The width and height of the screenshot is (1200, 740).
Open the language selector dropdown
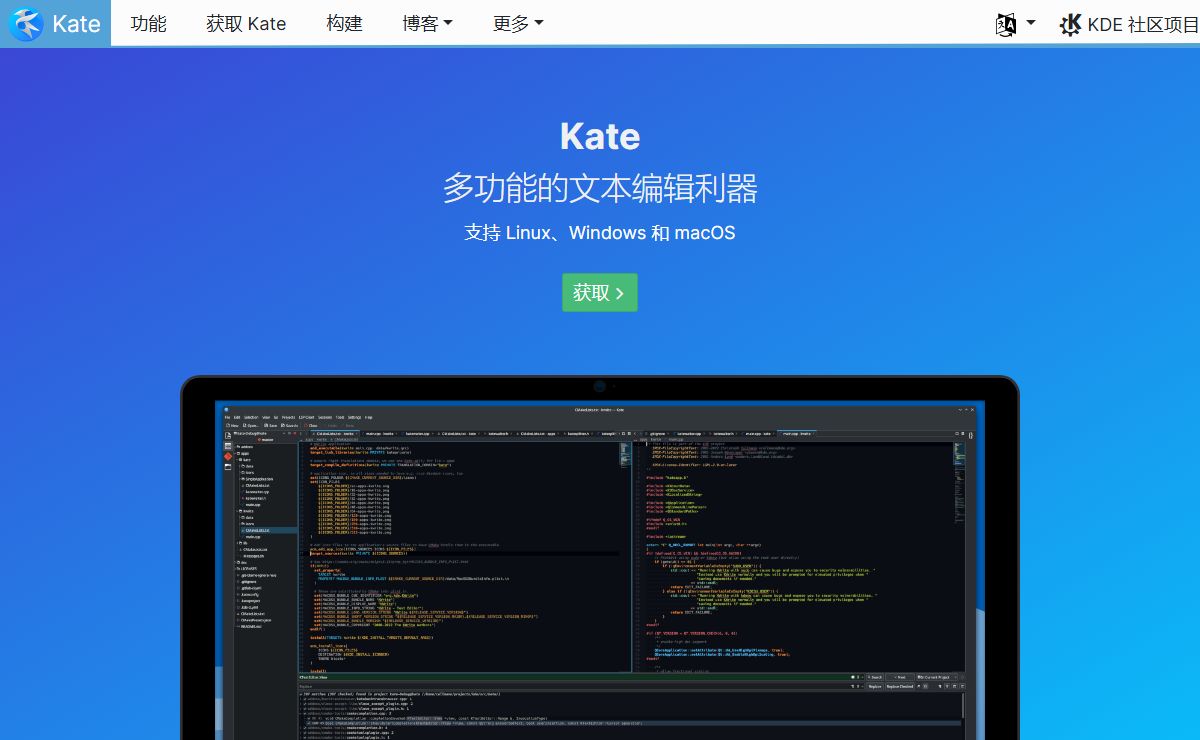point(1015,24)
